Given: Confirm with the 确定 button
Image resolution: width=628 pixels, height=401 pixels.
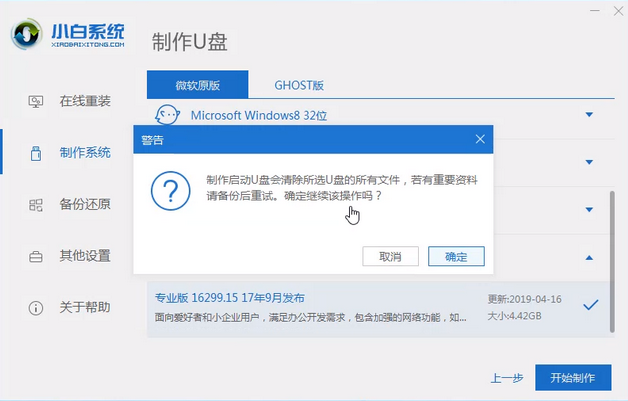Looking at the screenshot, I should [456, 256].
